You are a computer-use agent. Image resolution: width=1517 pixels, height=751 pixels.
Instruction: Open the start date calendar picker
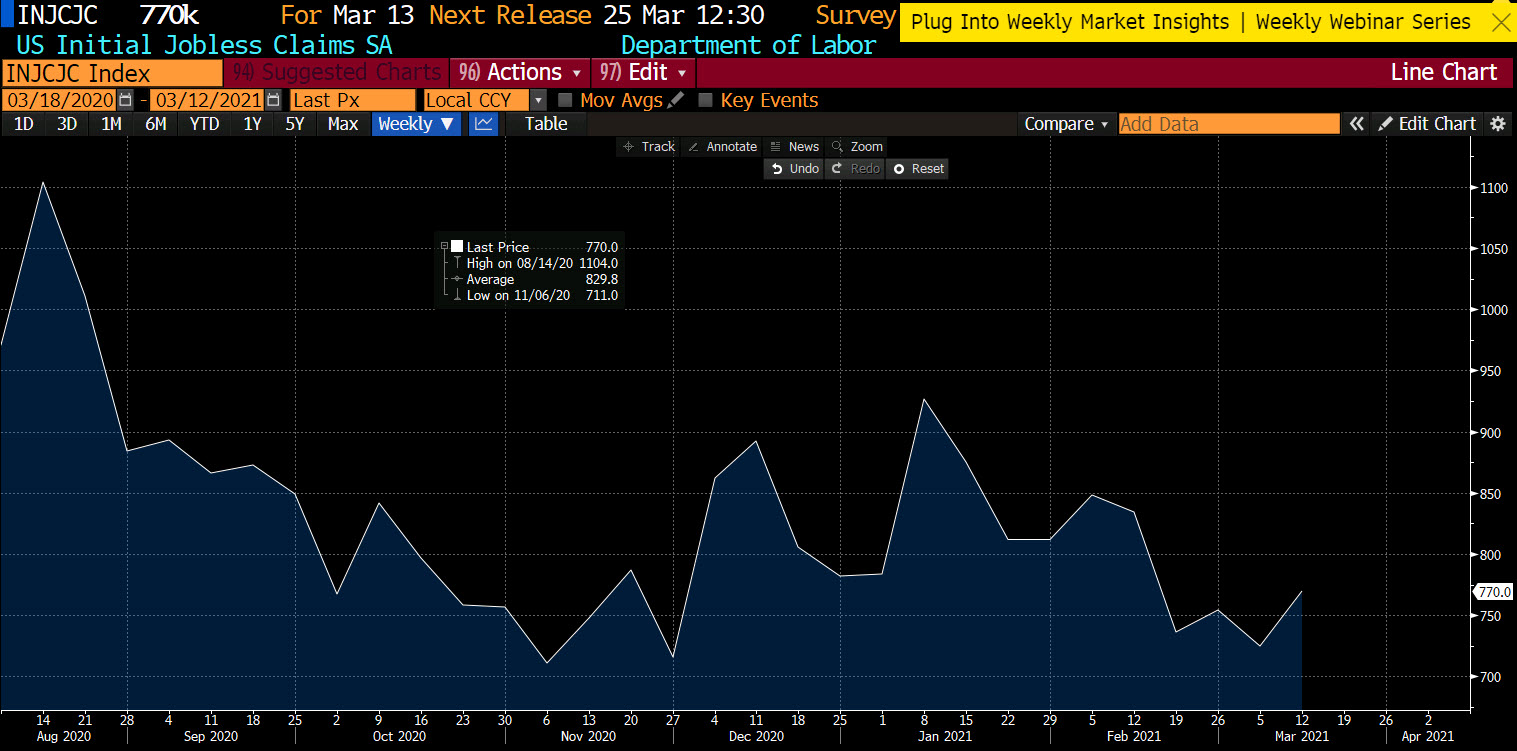(125, 100)
